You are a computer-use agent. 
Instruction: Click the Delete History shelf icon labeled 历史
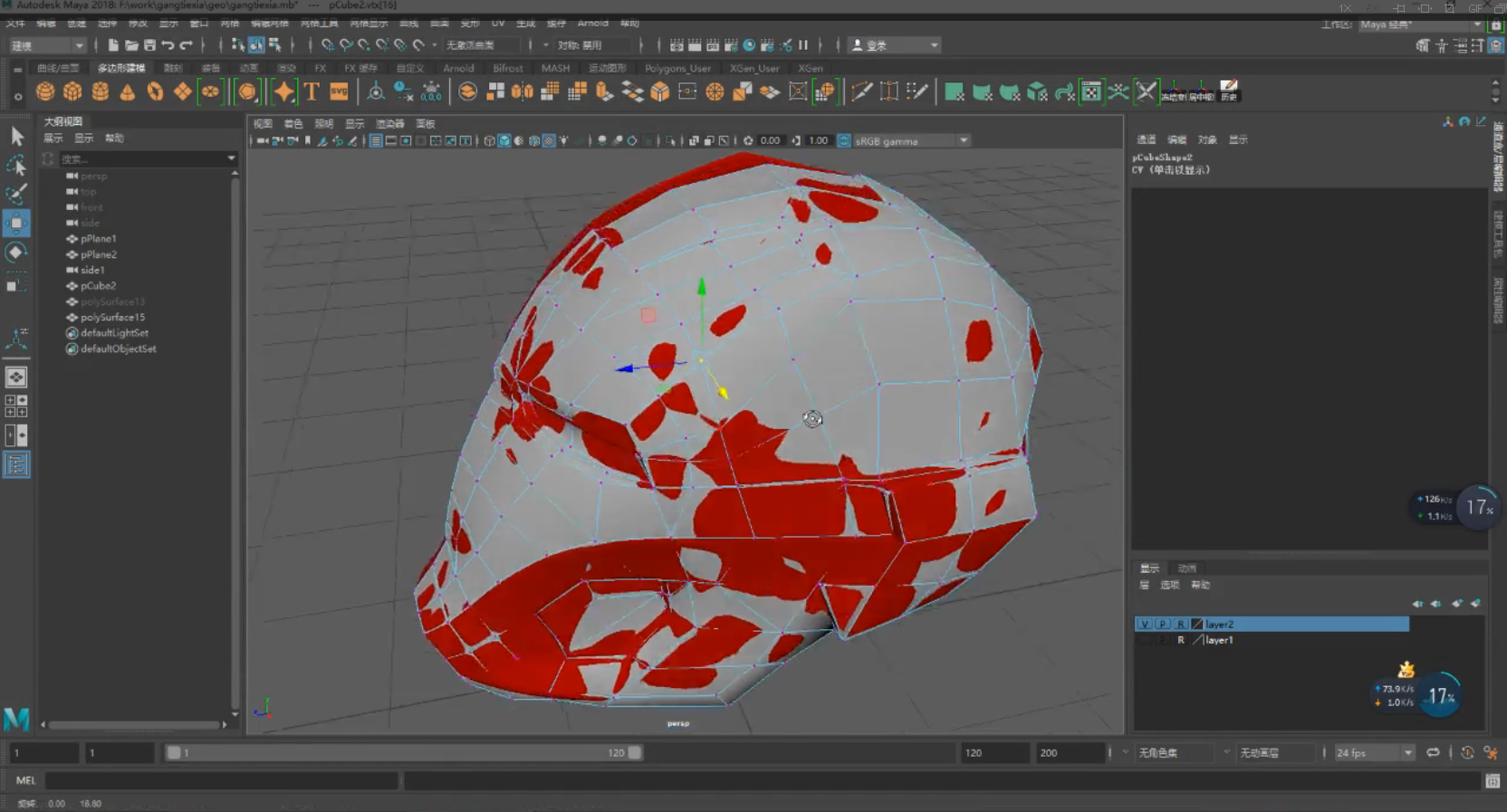pos(1229,91)
